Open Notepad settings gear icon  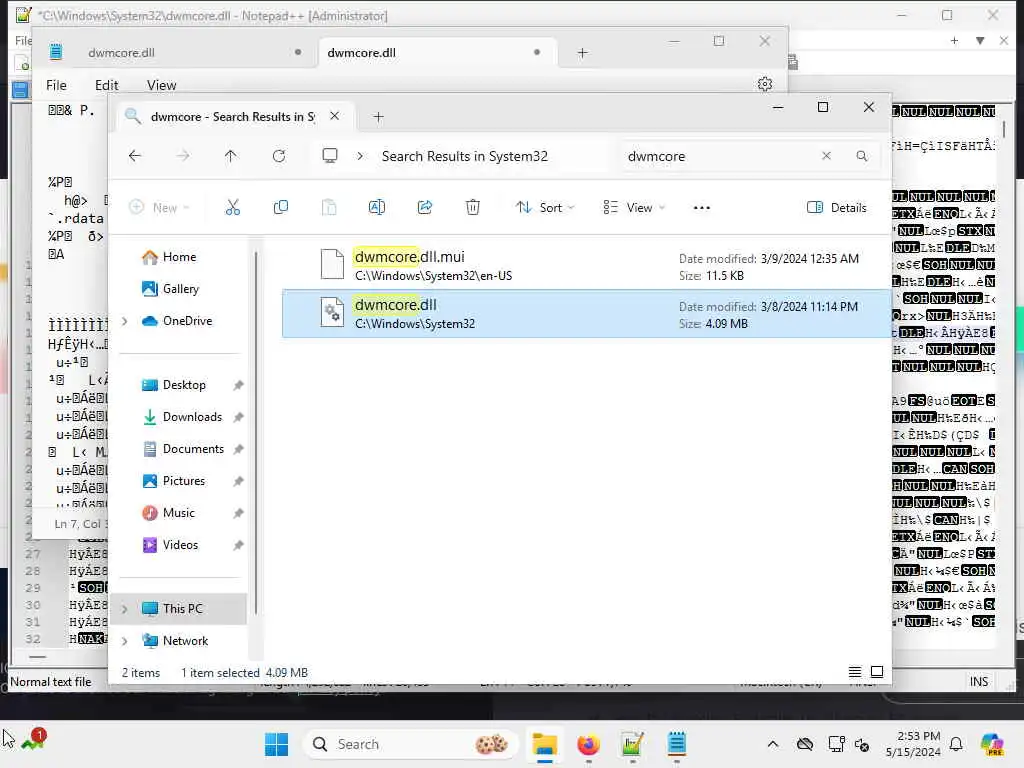click(765, 84)
